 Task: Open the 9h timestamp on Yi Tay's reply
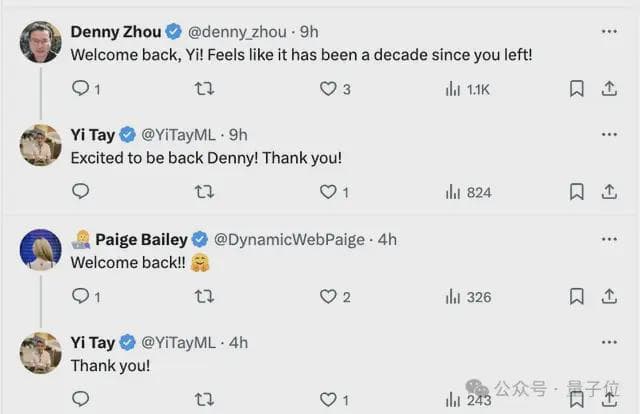coord(238,133)
